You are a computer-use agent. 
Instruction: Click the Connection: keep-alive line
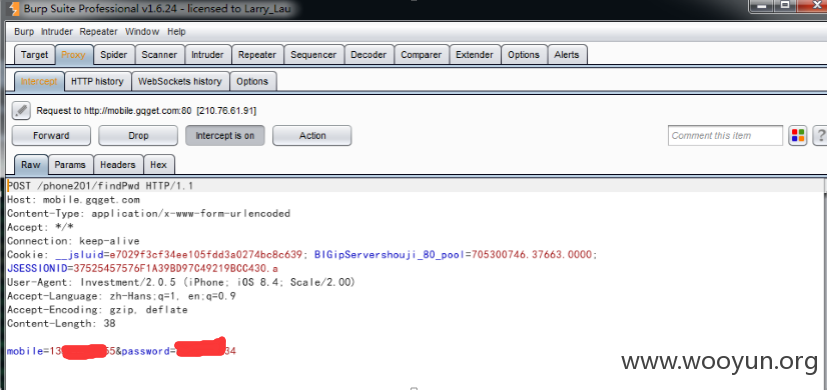(x=73, y=241)
